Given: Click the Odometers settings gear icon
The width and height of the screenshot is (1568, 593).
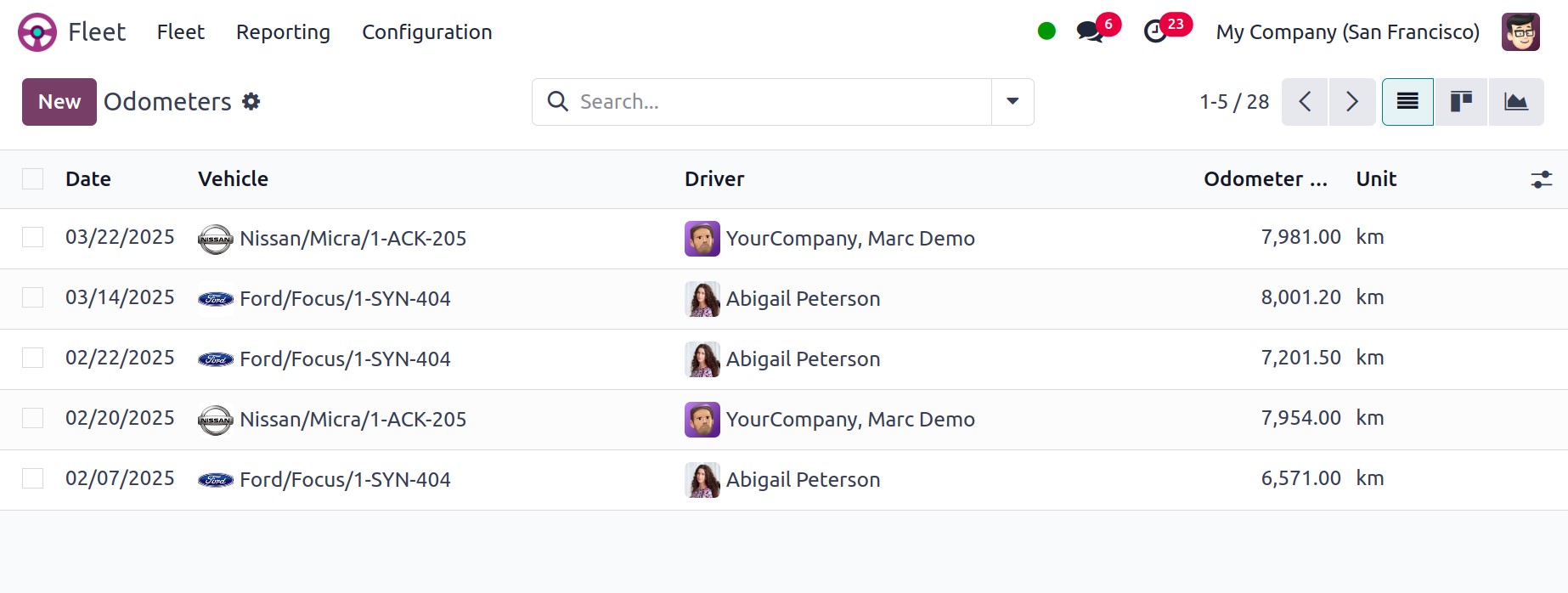Looking at the screenshot, I should point(251,102).
